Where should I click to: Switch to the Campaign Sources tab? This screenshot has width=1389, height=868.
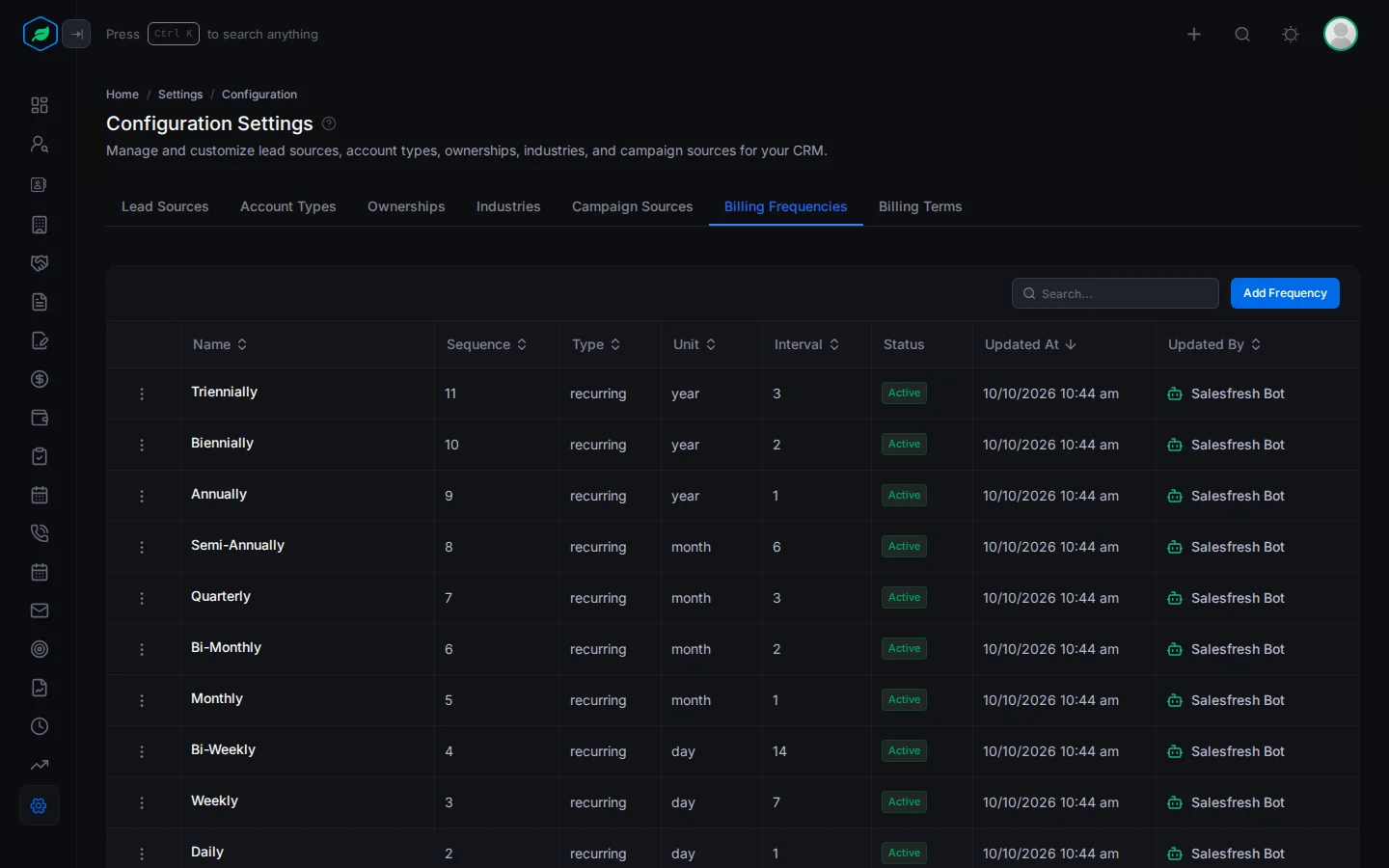pyautogui.click(x=633, y=206)
